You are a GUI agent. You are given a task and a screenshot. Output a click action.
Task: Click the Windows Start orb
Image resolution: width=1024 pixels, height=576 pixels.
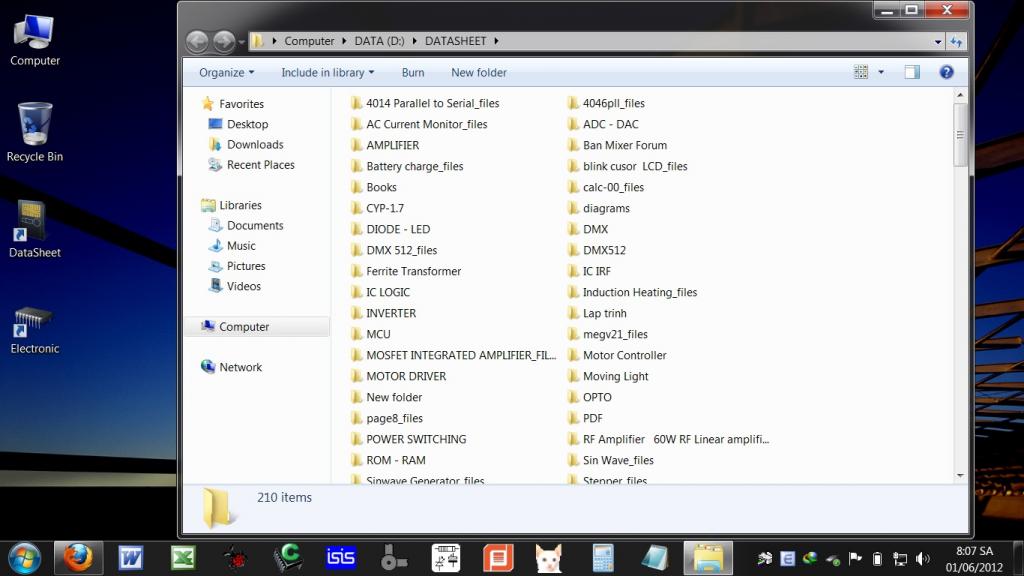(x=25, y=558)
